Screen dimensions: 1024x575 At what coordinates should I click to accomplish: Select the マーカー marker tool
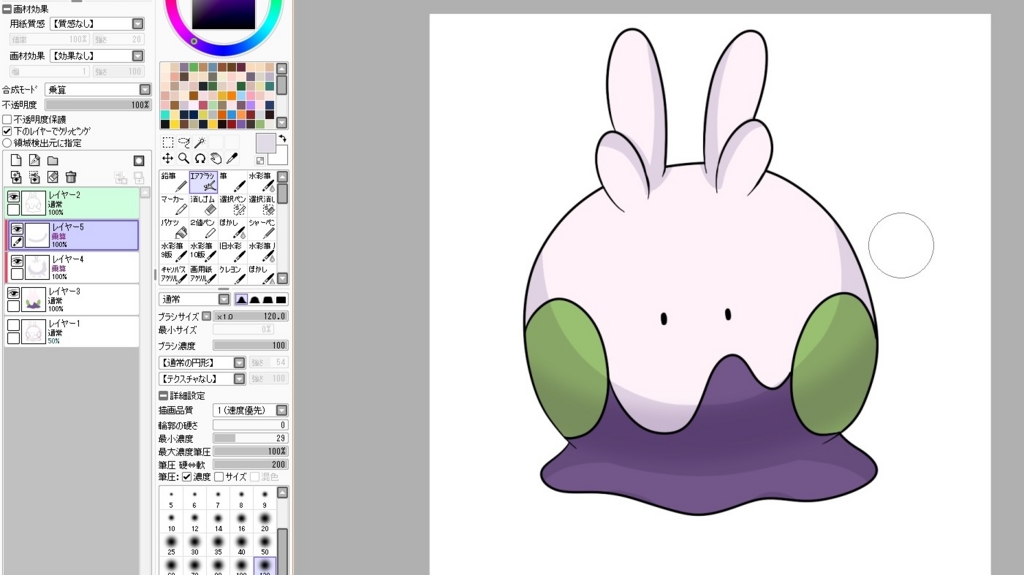pos(174,205)
